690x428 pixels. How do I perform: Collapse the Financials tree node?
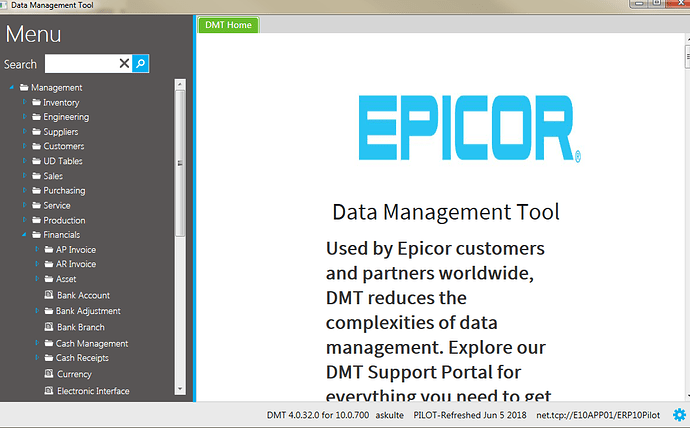pyautogui.click(x=24, y=234)
